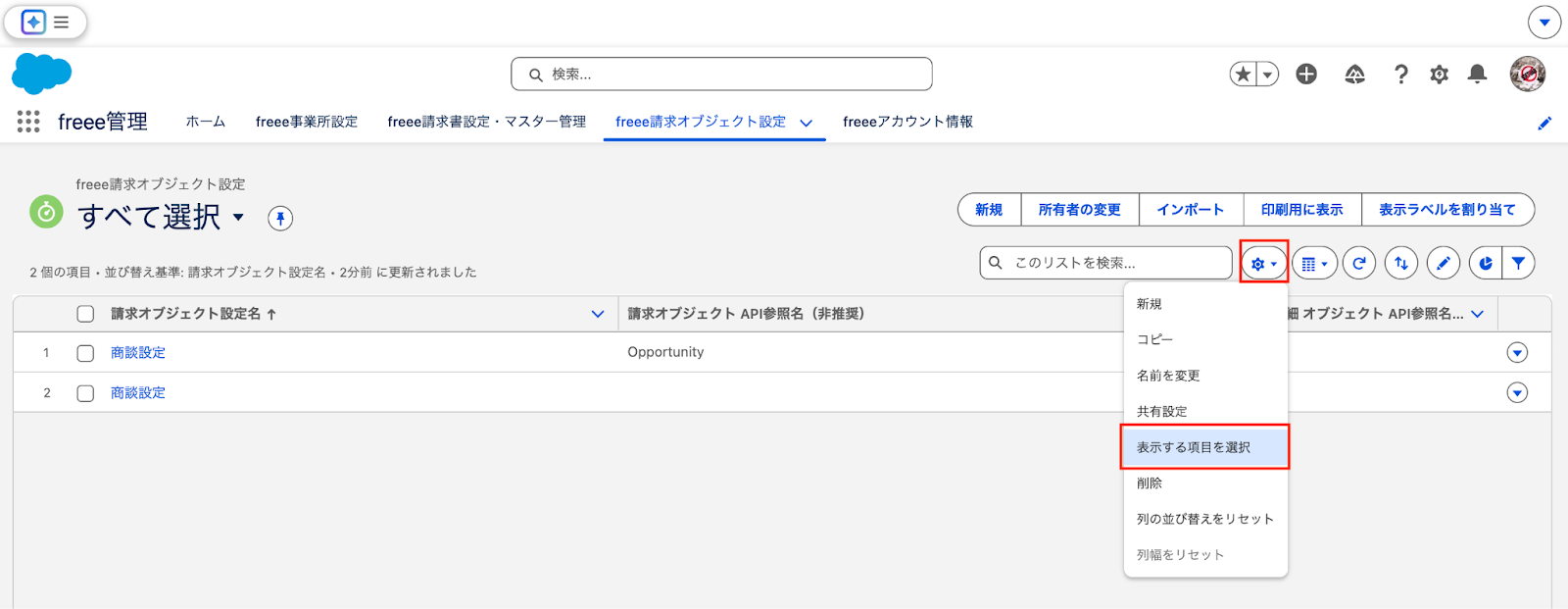Open the 商談設定 link in row 2
This screenshot has width=1568, height=609.
pyautogui.click(x=138, y=393)
